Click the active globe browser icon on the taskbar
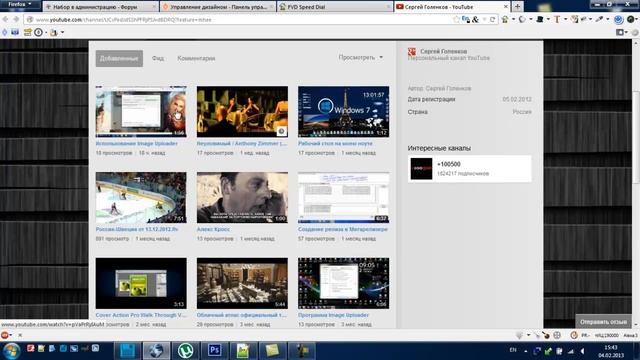The image size is (640, 360). [x=156, y=351]
